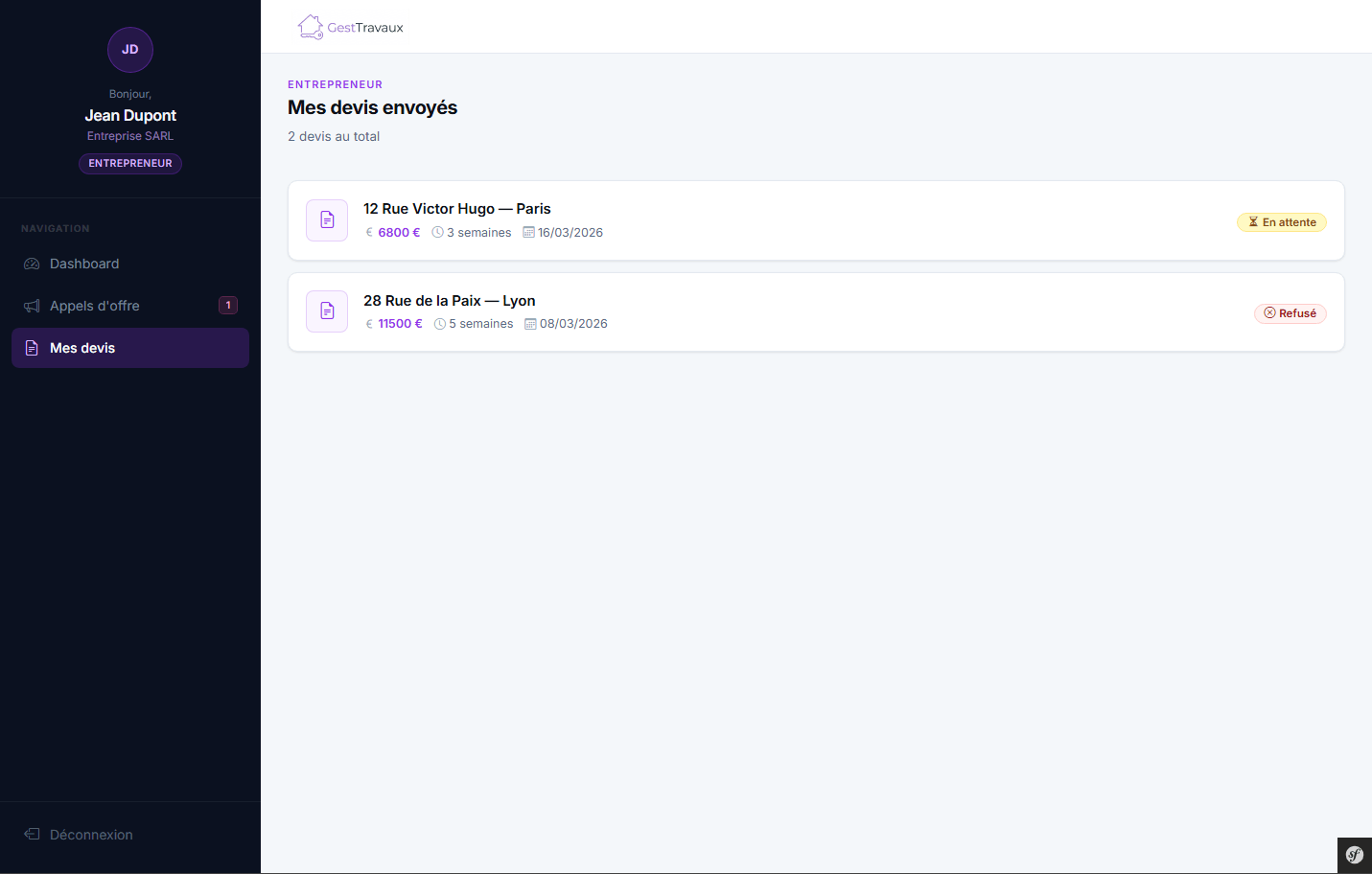
Task: Click the notification count badge on Appels d'offre
Action: [228, 306]
